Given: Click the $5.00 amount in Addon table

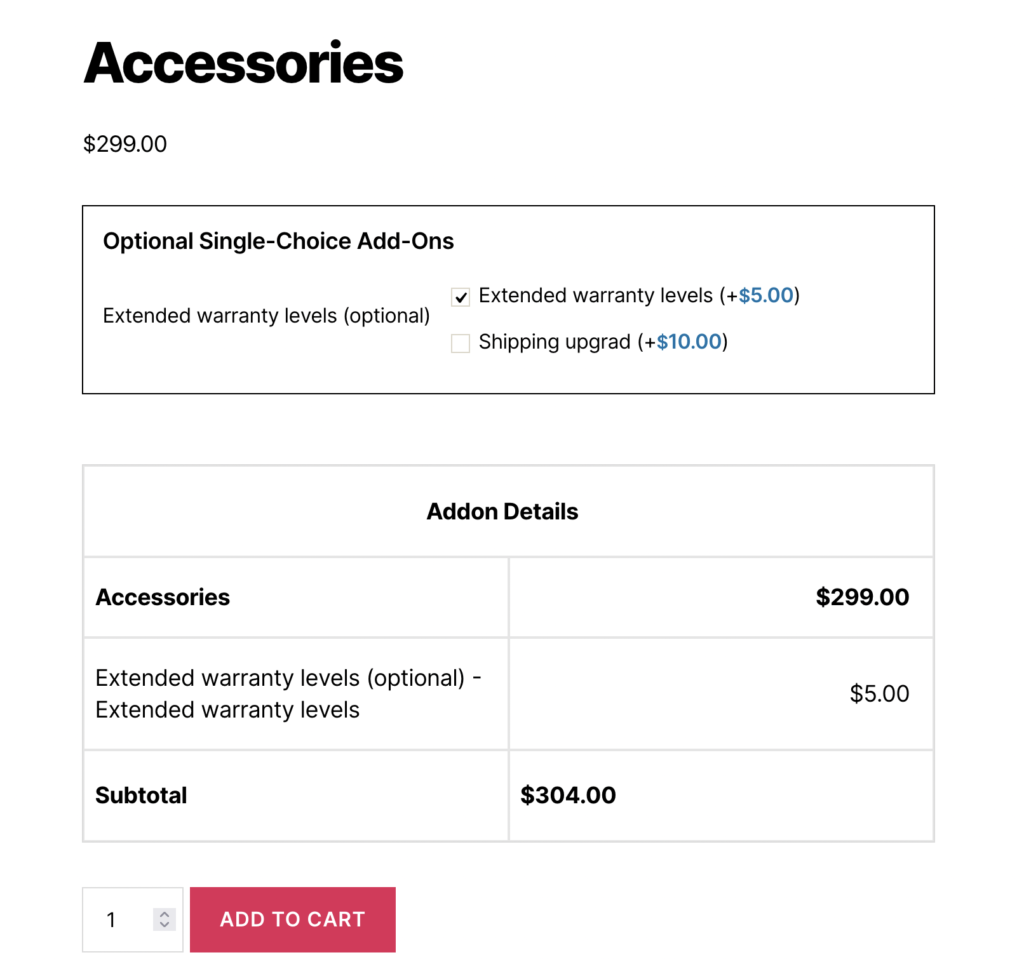Looking at the screenshot, I should [879, 694].
